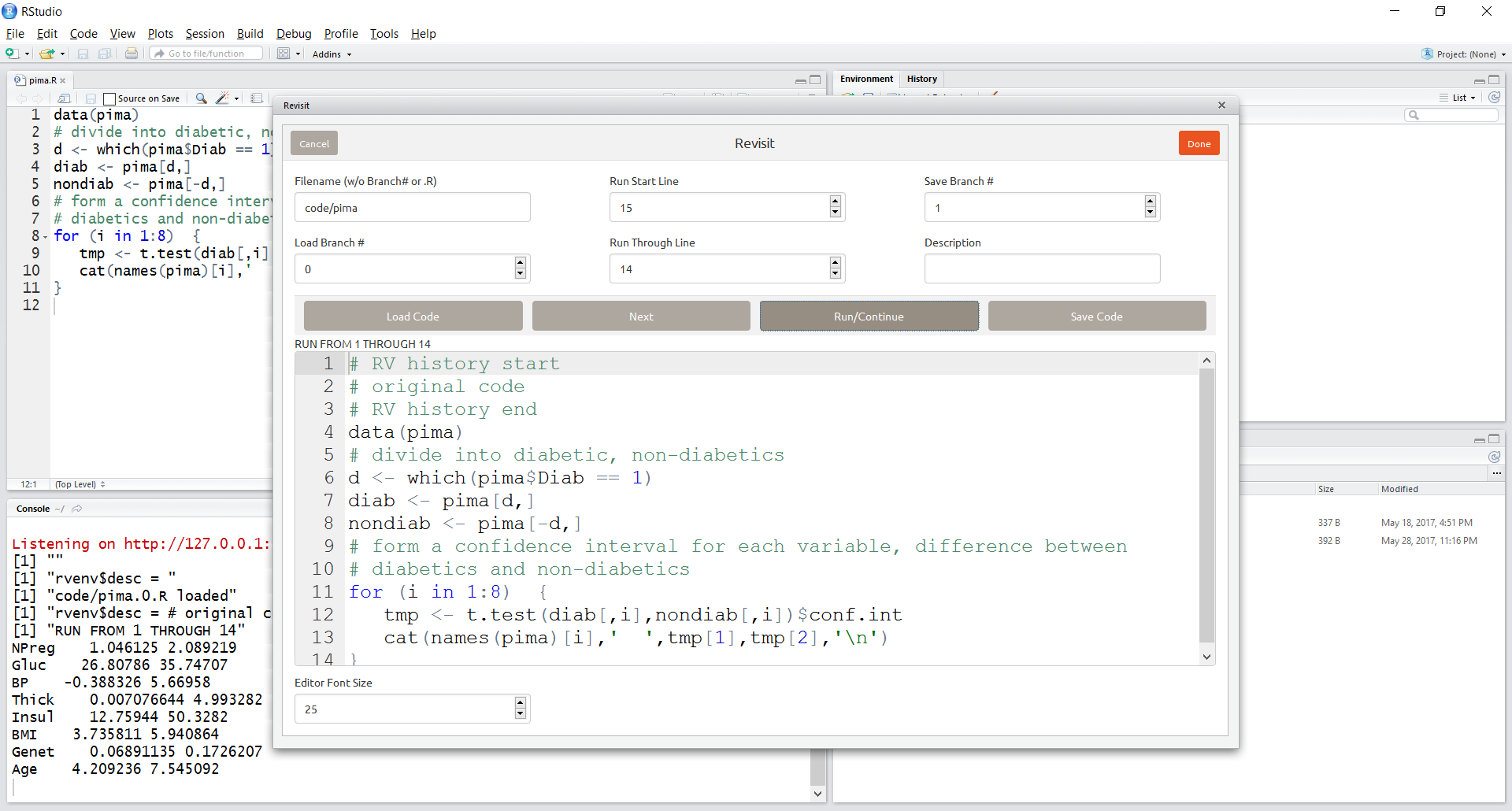Click the Open File folder icon

point(47,54)
